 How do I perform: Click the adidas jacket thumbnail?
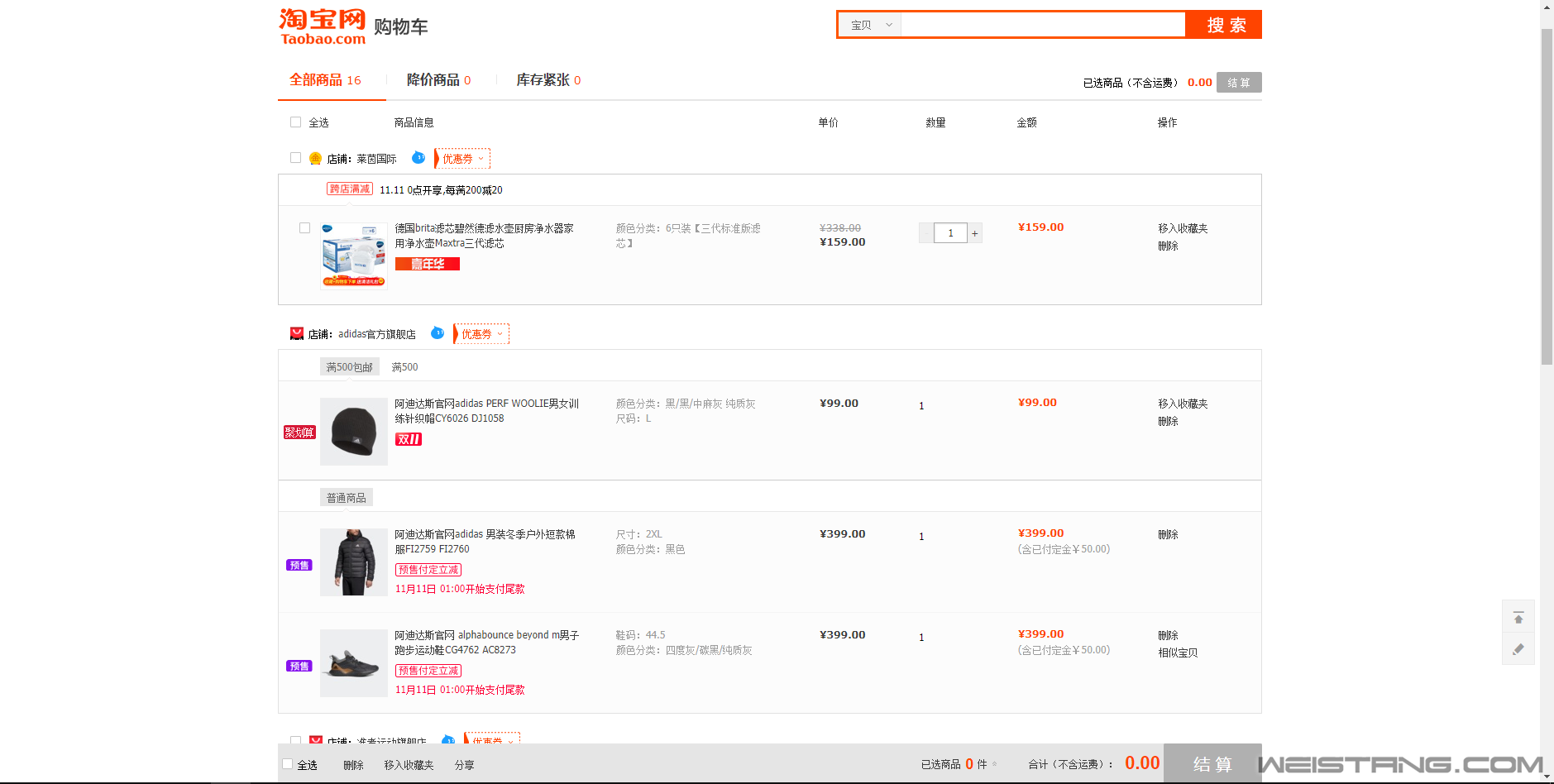pyautogui.click(x=354, y=562)
